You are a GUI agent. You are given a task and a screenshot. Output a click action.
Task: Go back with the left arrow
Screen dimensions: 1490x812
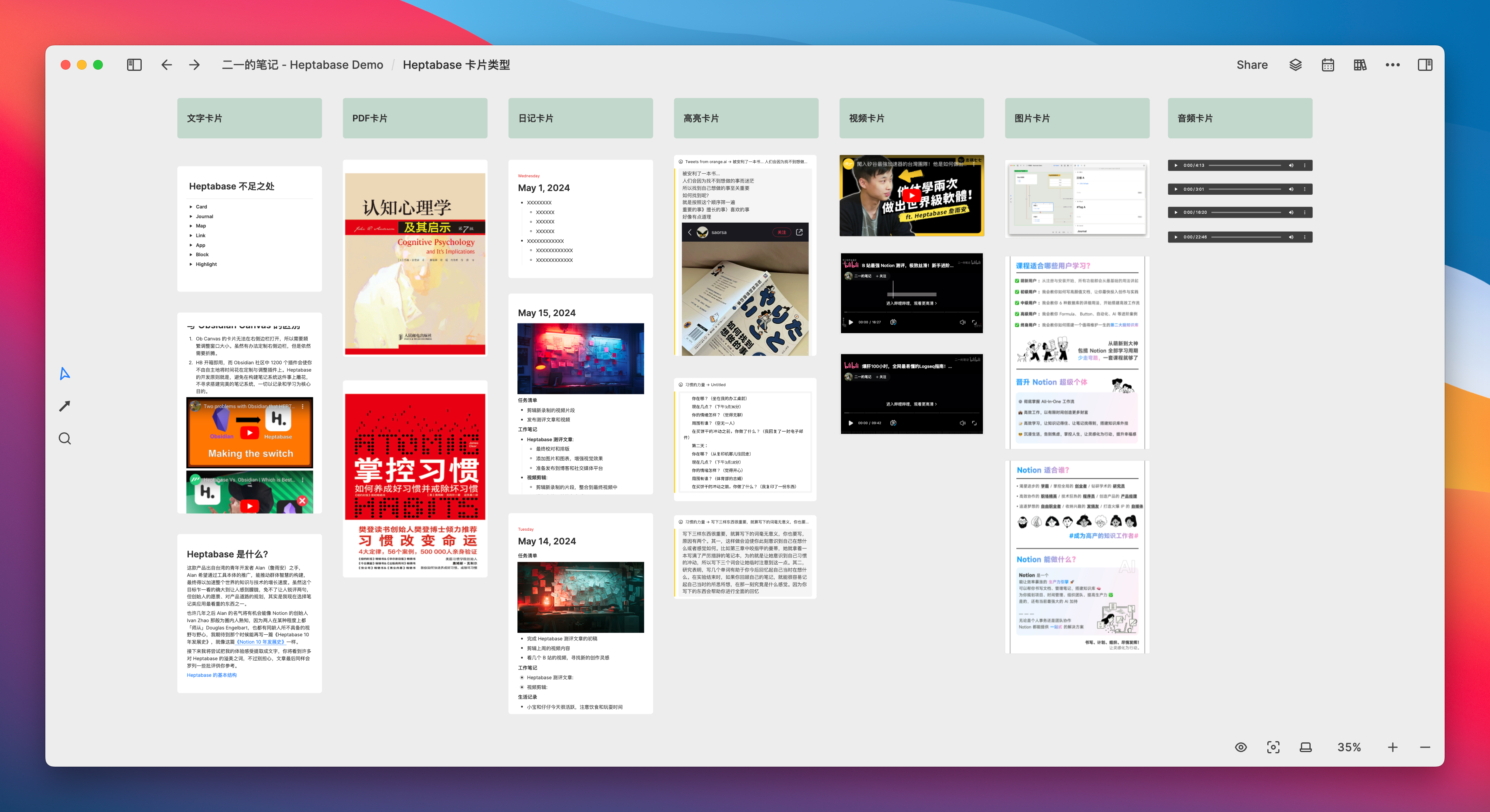pos(166,65)
